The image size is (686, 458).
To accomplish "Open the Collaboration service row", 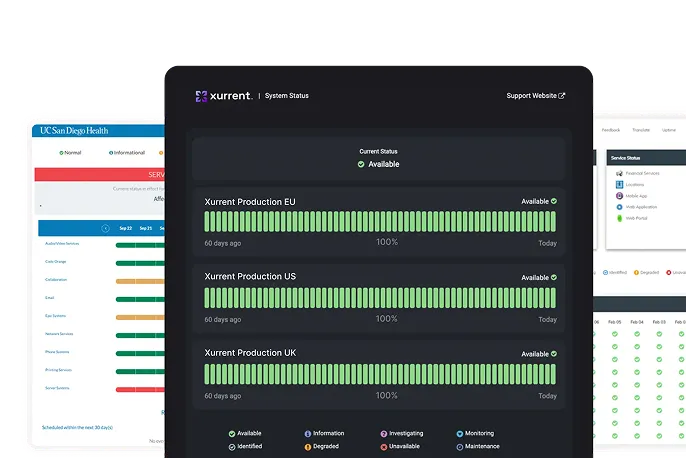I will tap(56, 280).
